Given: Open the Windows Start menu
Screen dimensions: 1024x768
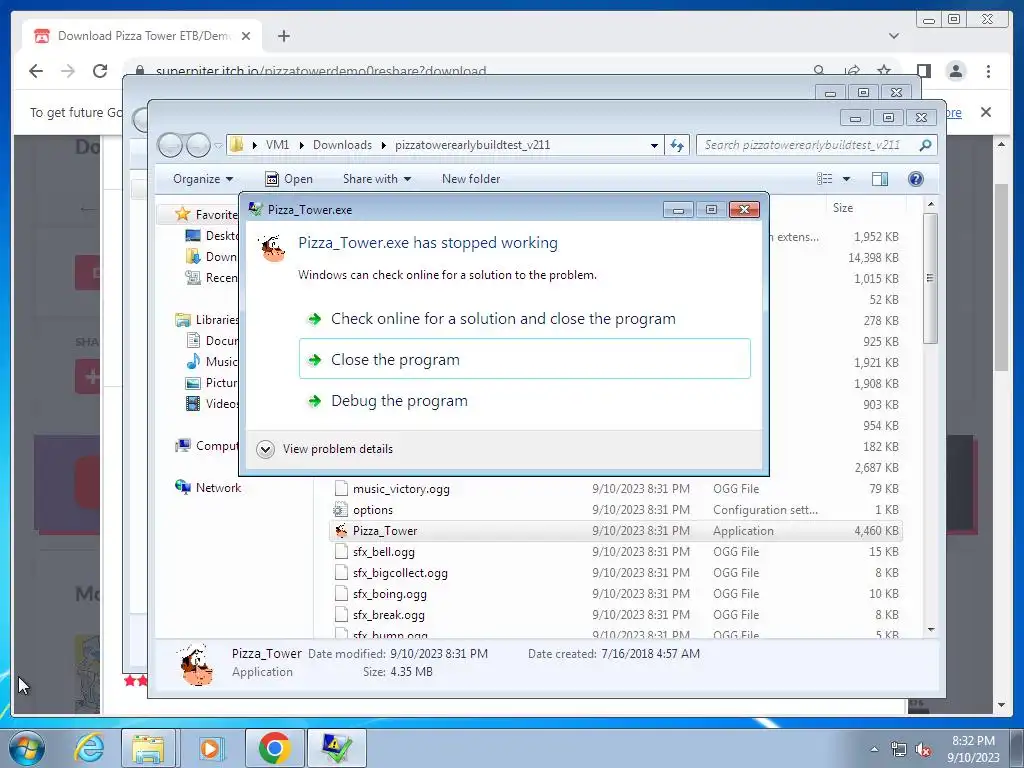Looking at the screenshot, I should tap(26, 748).
